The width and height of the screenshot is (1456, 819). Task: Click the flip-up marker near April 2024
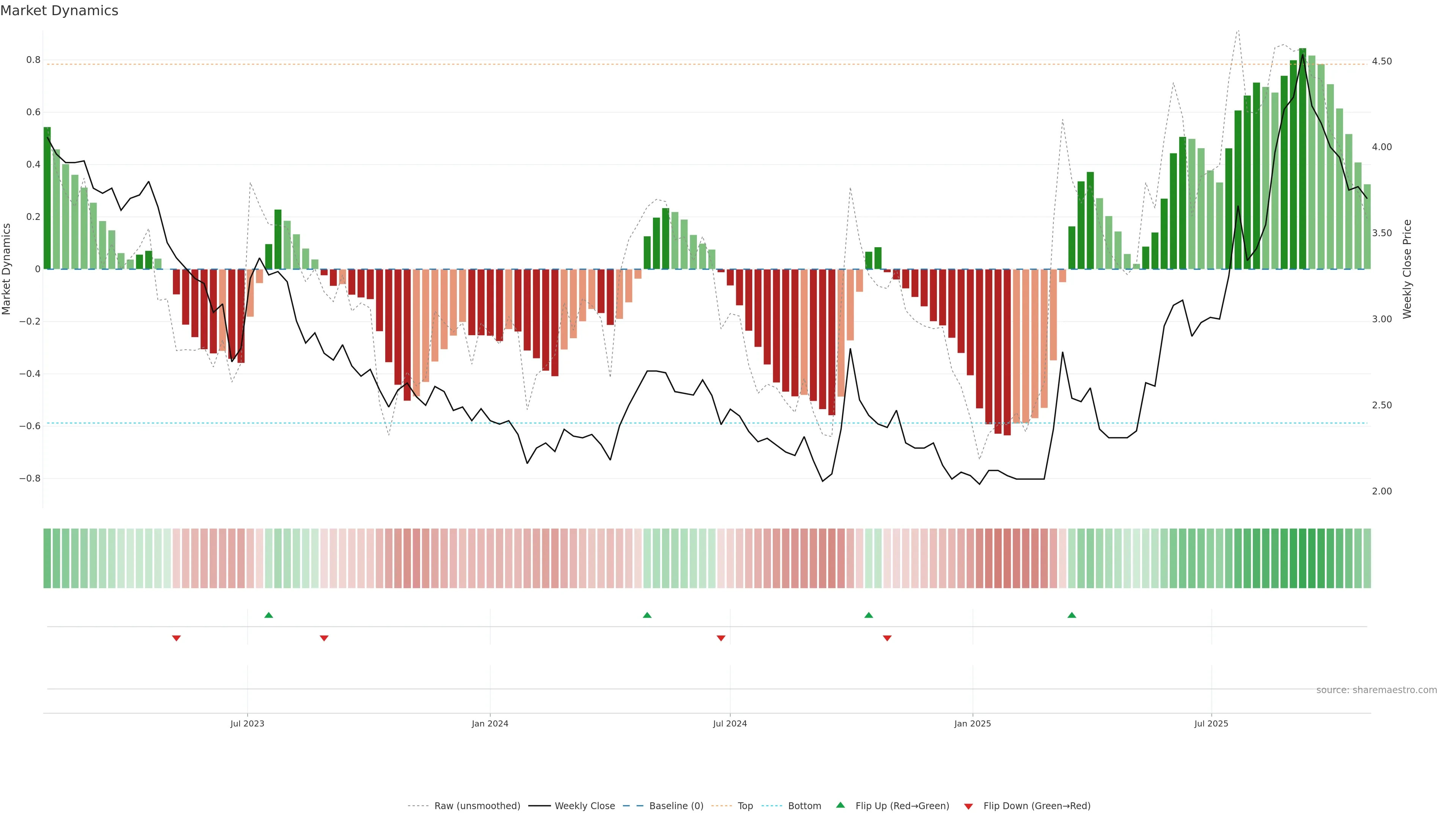pos(647,615)
